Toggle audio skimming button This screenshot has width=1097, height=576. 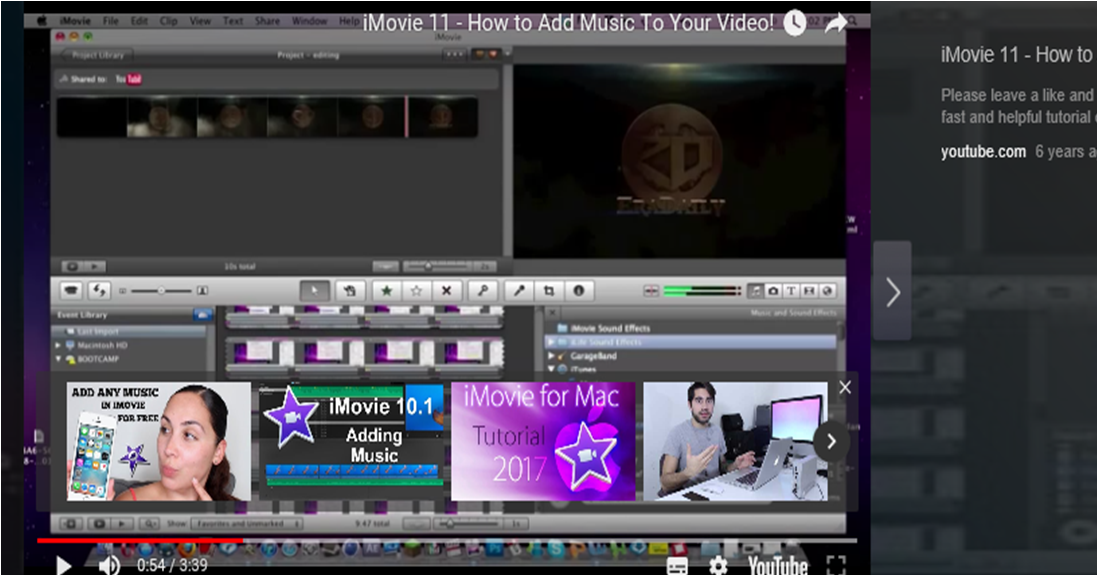point(651,290)
